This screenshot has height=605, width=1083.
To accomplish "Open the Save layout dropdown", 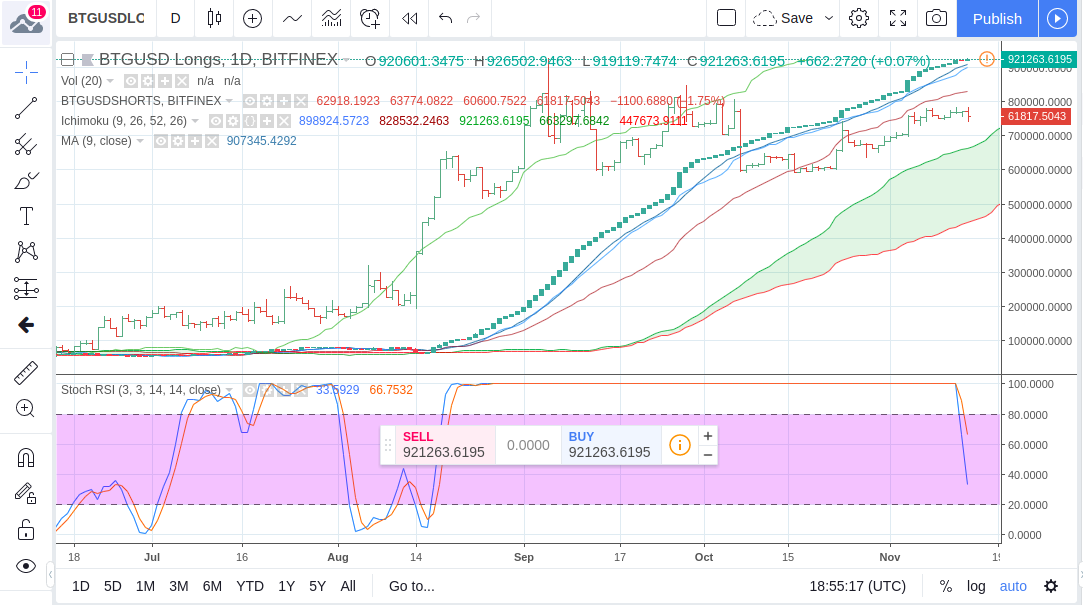I will coord(827,18).
